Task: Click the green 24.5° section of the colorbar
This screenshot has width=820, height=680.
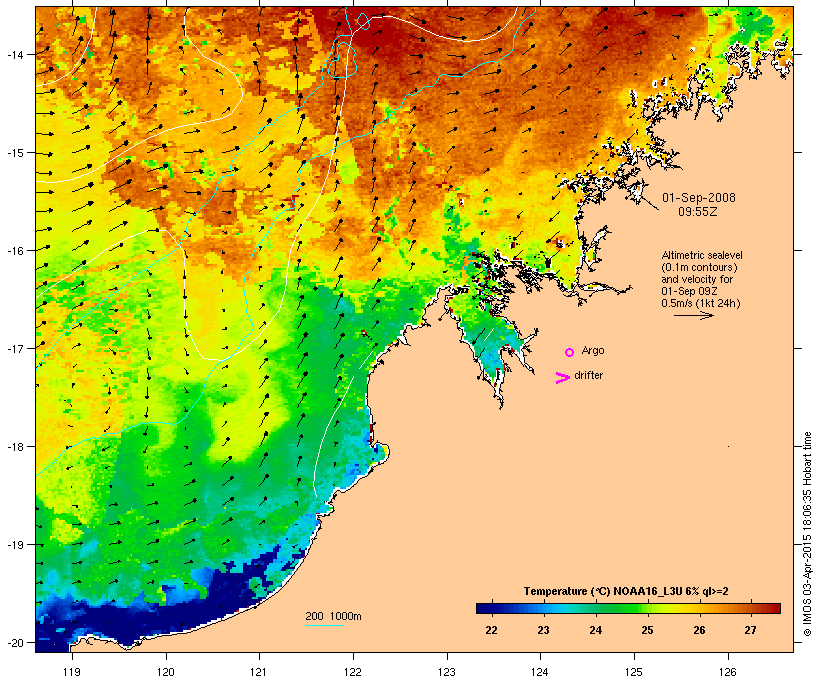Action: tap(621, 608)
